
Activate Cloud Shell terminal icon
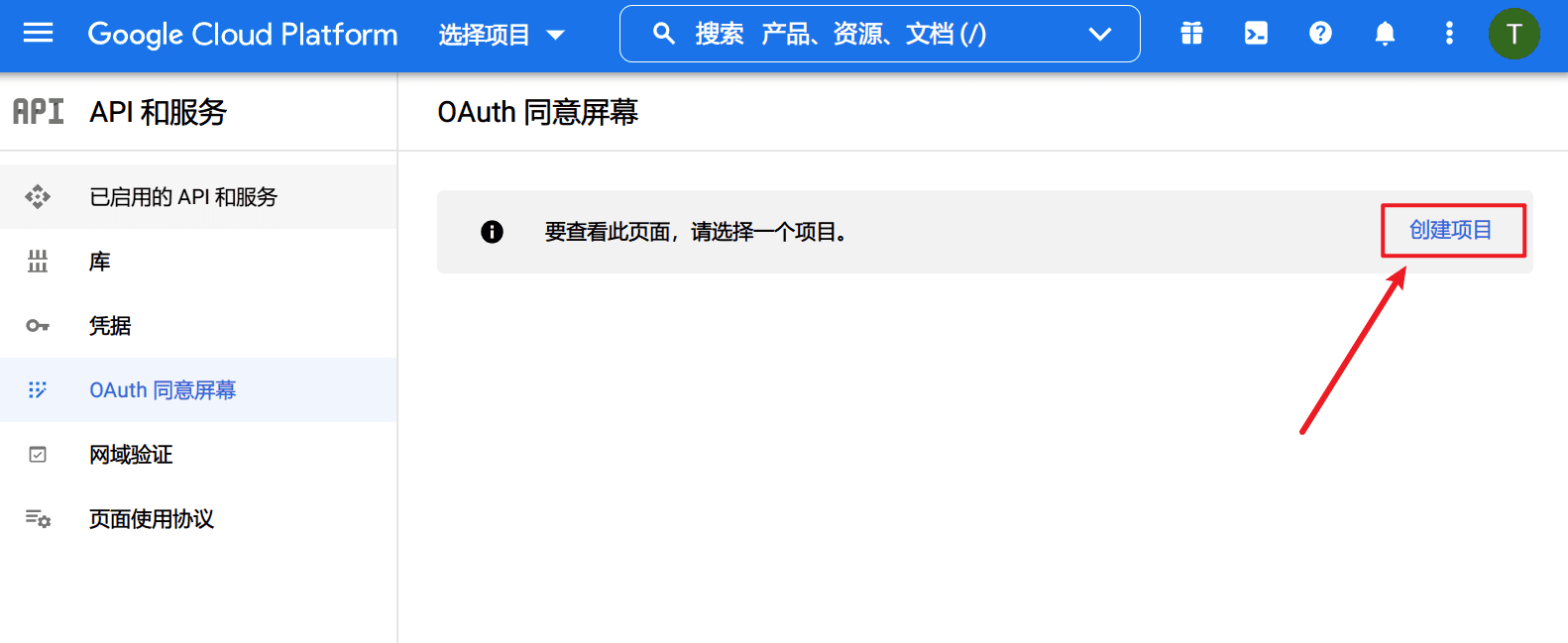[1256, 34]
